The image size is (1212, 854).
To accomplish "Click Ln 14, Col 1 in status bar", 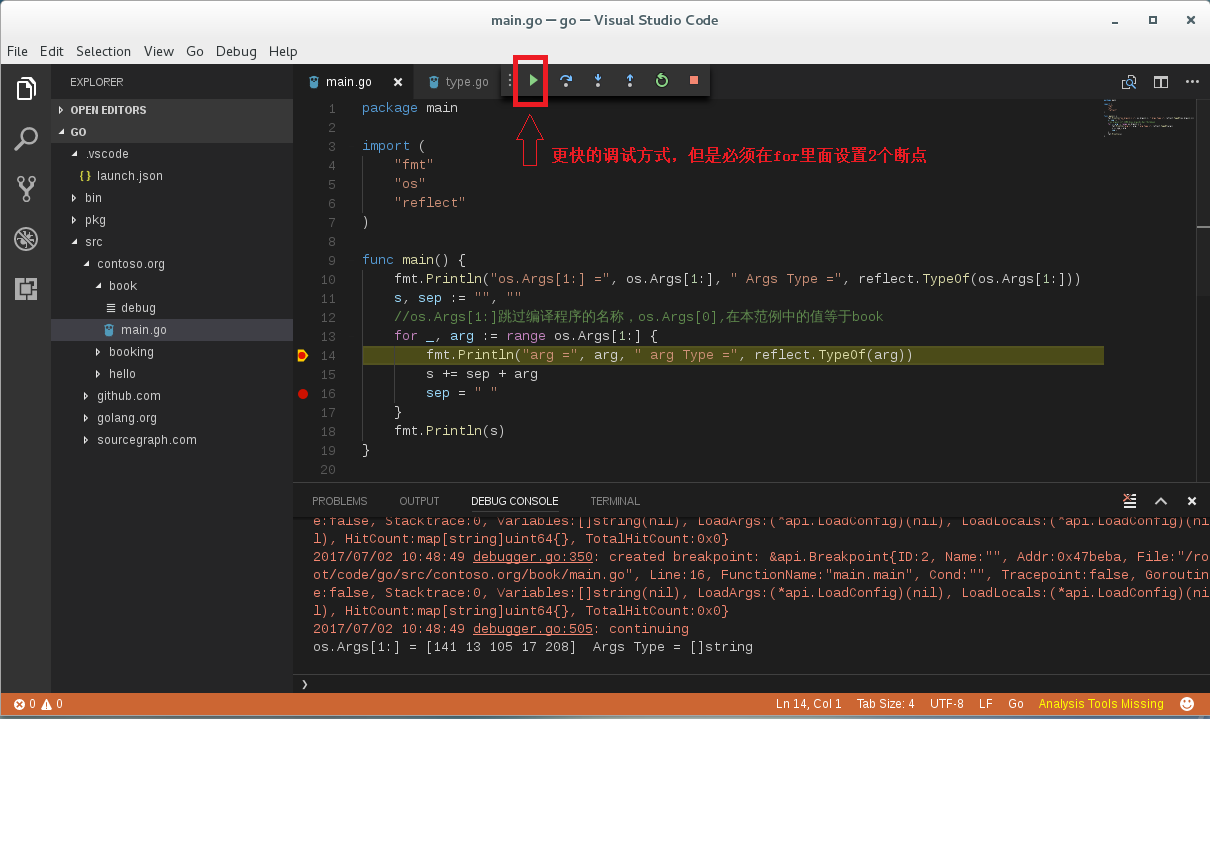I will click(x=808, y=704).
